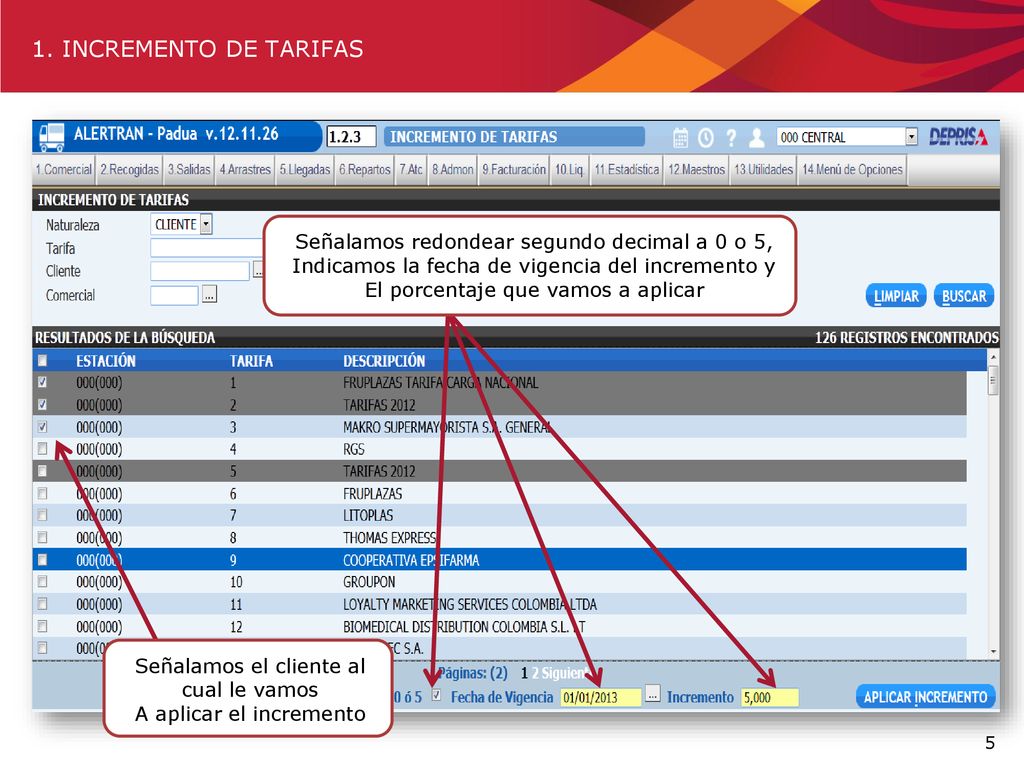
Task: Uncheck checkbox for tarifa 2 TARIFAS 2012
Action: pos(42,404)
